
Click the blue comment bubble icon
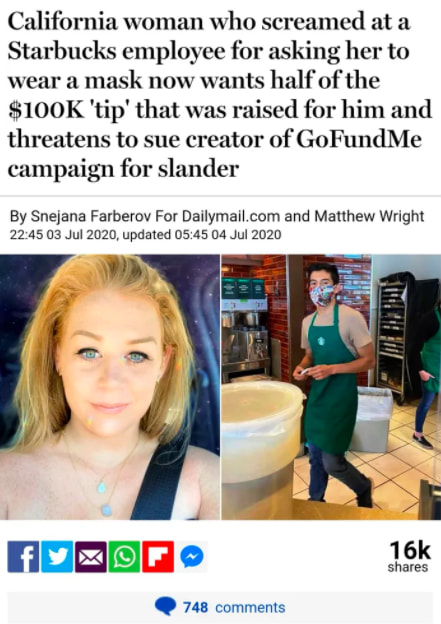click(x=165, y=607)
